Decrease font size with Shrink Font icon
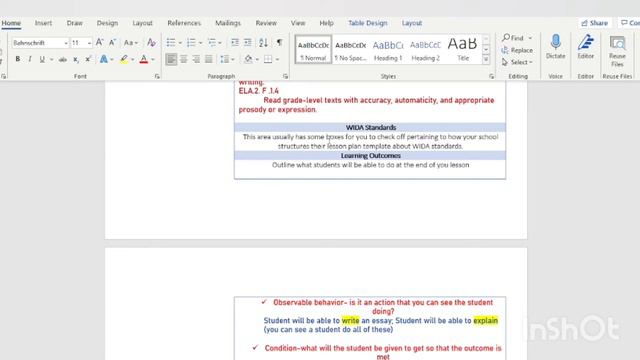 (x=112, y=42)
